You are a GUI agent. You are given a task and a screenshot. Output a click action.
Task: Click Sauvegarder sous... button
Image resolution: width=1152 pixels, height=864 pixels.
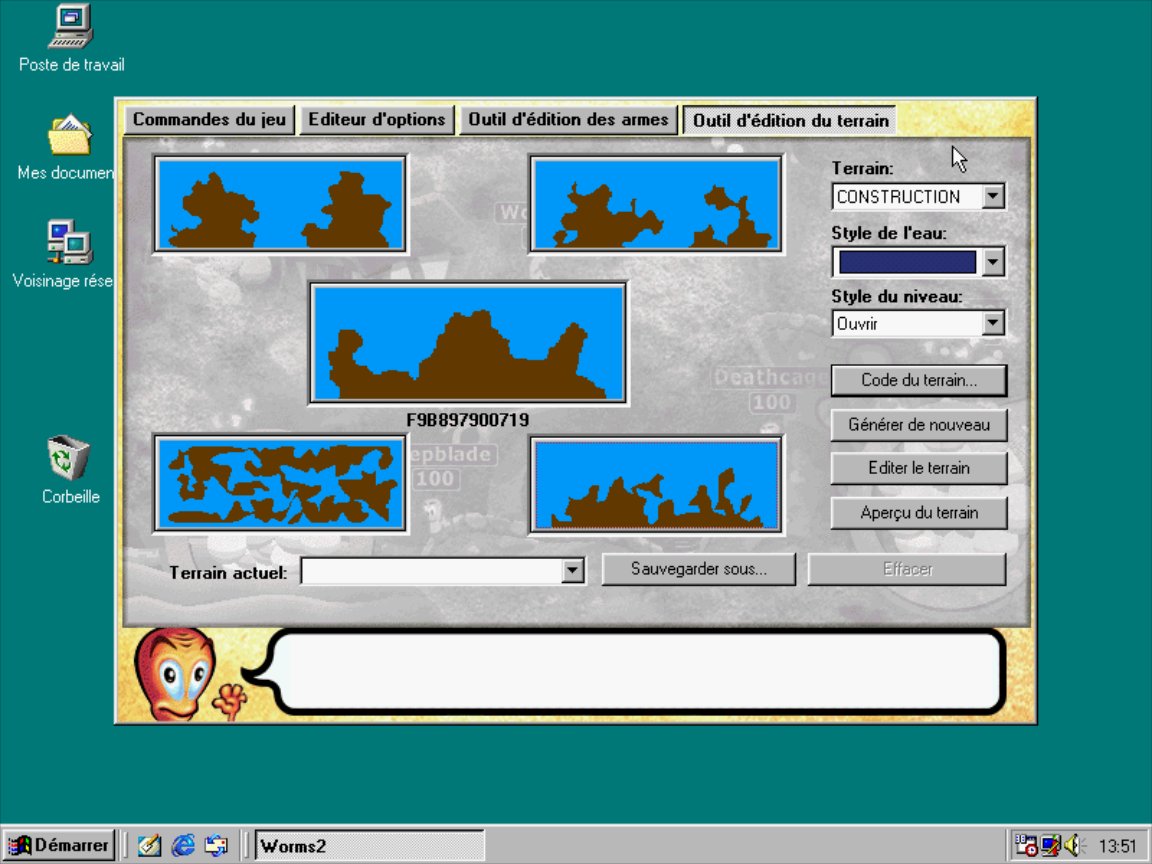coord(698,569)
